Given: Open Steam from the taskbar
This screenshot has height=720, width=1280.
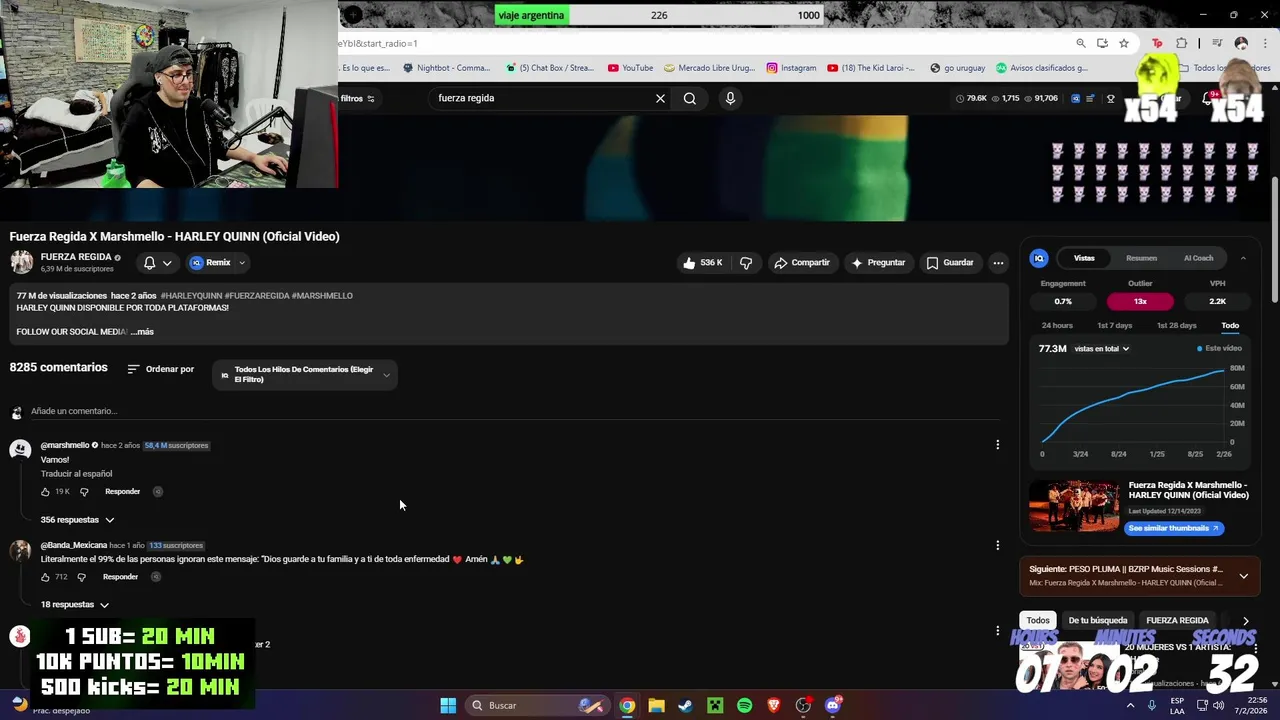Looking at the screenshot, I should coord(685,705).
